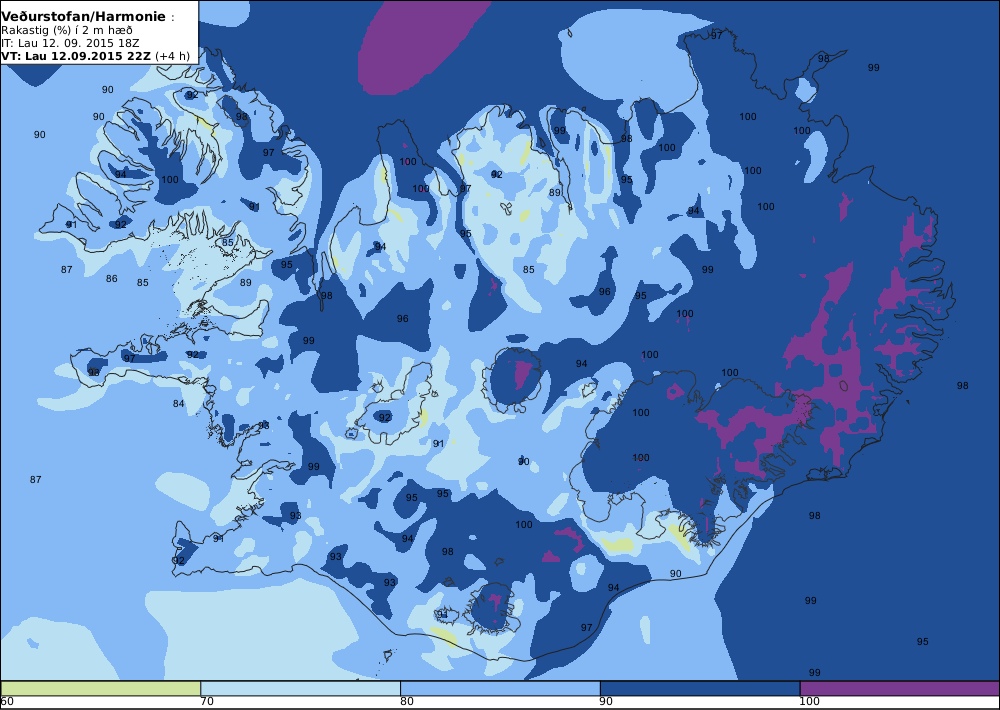Click the yellow-green 60–70 legend swatch

click(x=101, y=688)
